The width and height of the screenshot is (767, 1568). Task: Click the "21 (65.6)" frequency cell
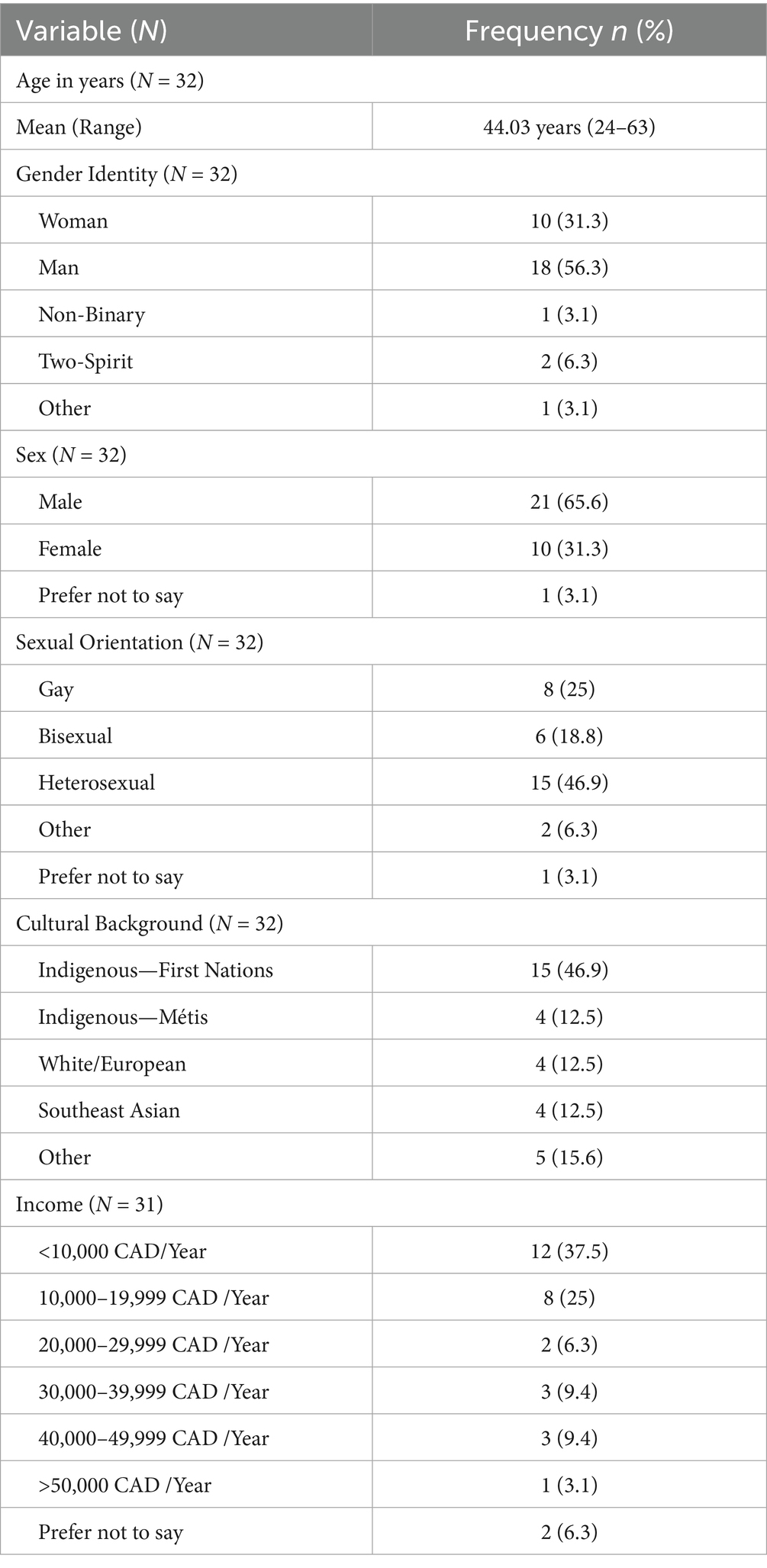(569, 502)
